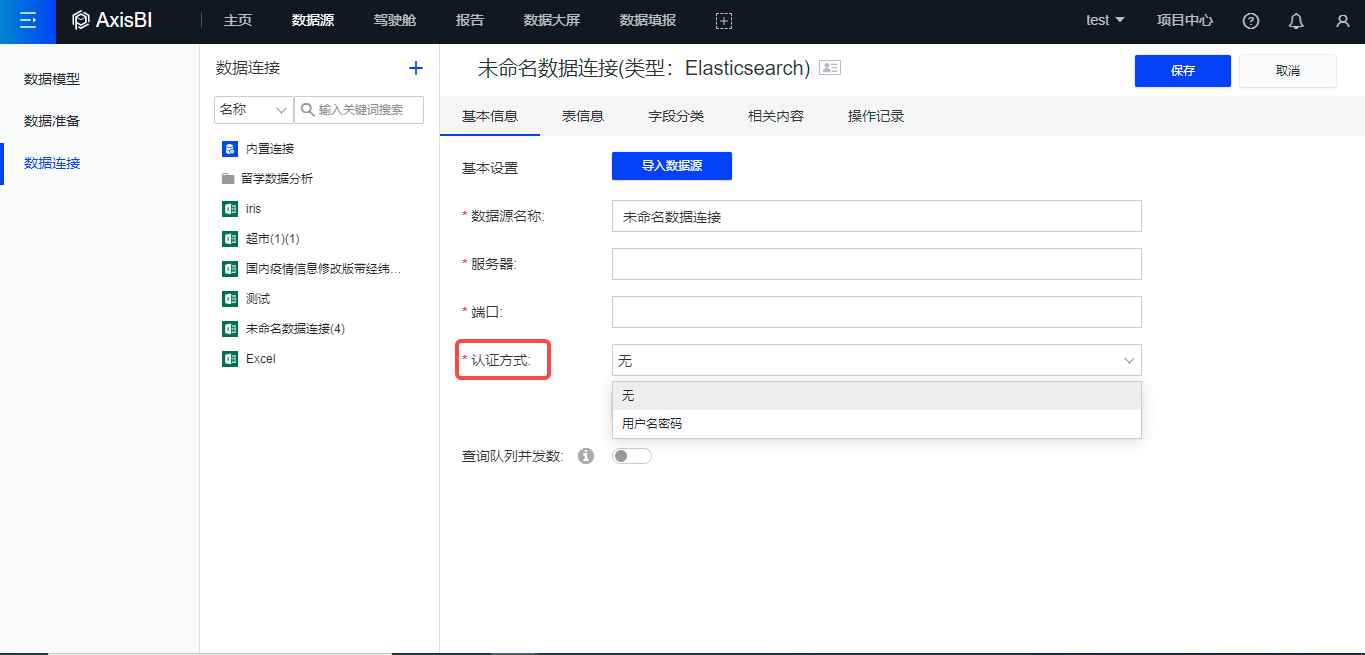
Task: Toggle the 查询队列并发数 switch
Action: (632, 456)
